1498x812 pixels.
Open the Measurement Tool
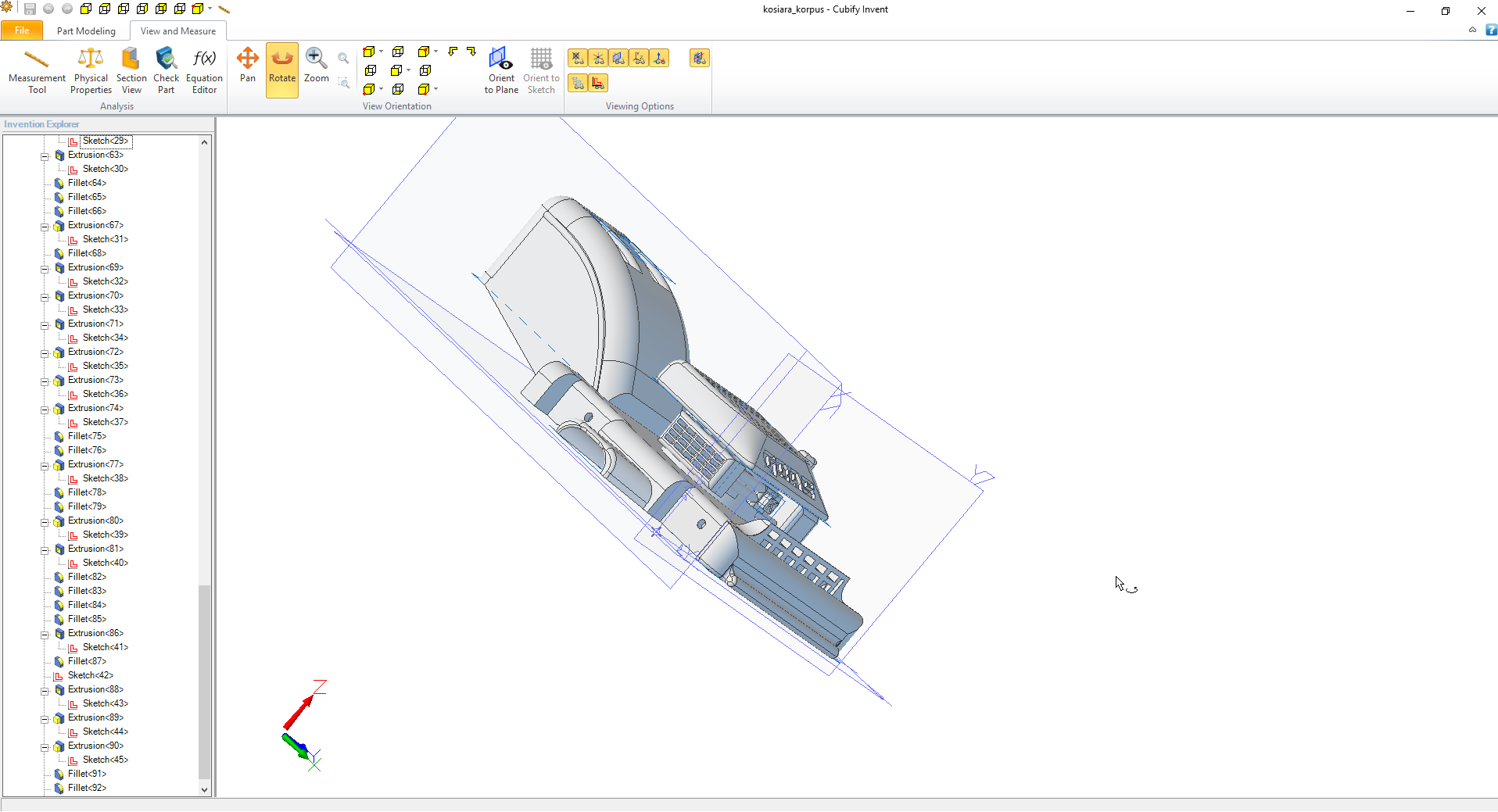point(37,70)
